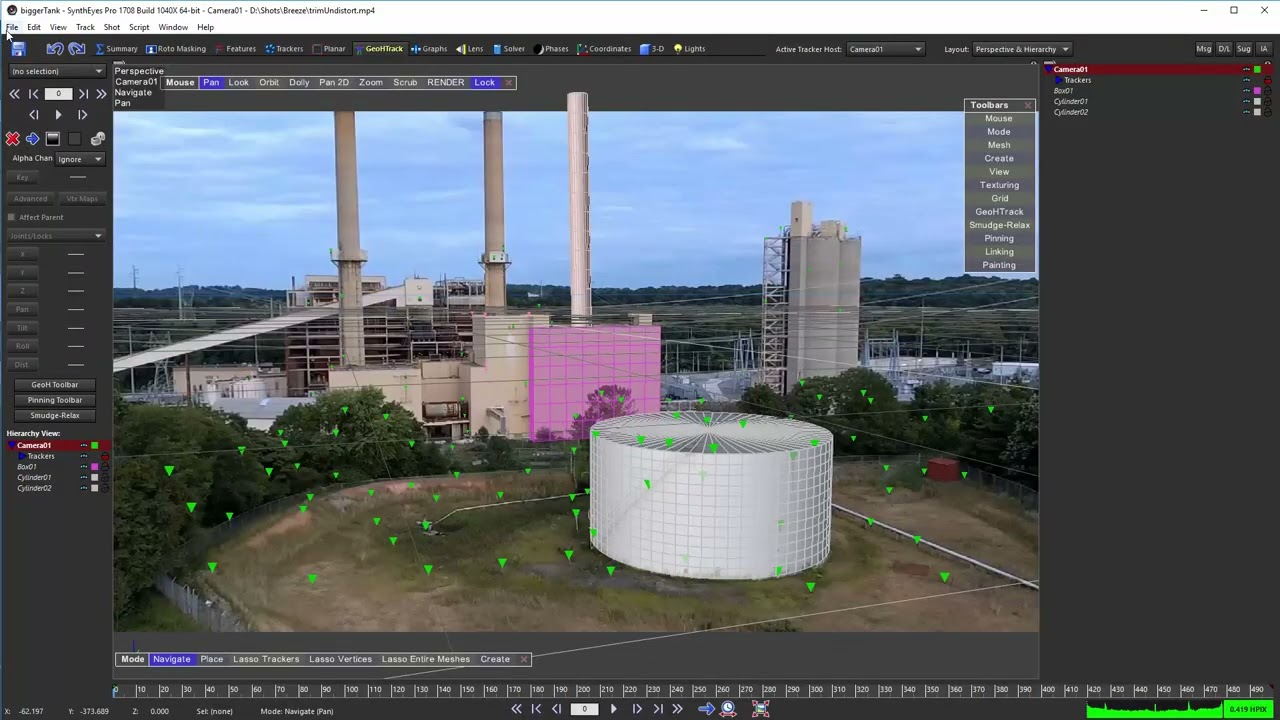Open the Planar room
The image size is (1280, 720).
tap(329, 49)
